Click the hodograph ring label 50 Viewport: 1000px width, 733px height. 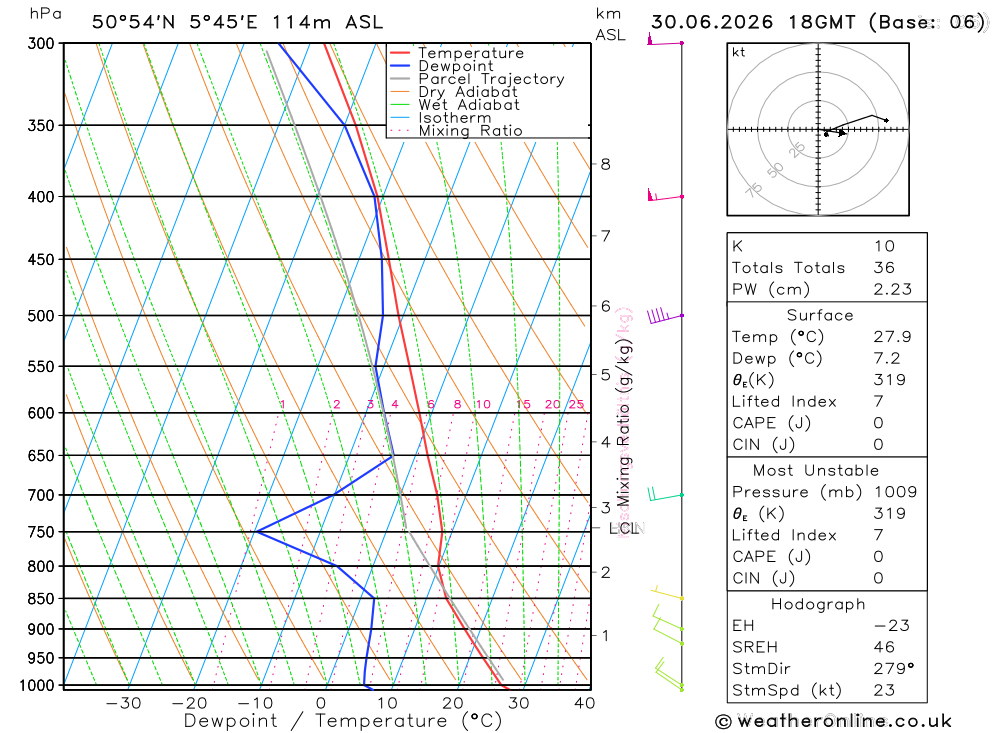pyautogui.click(x=775, y=170)
